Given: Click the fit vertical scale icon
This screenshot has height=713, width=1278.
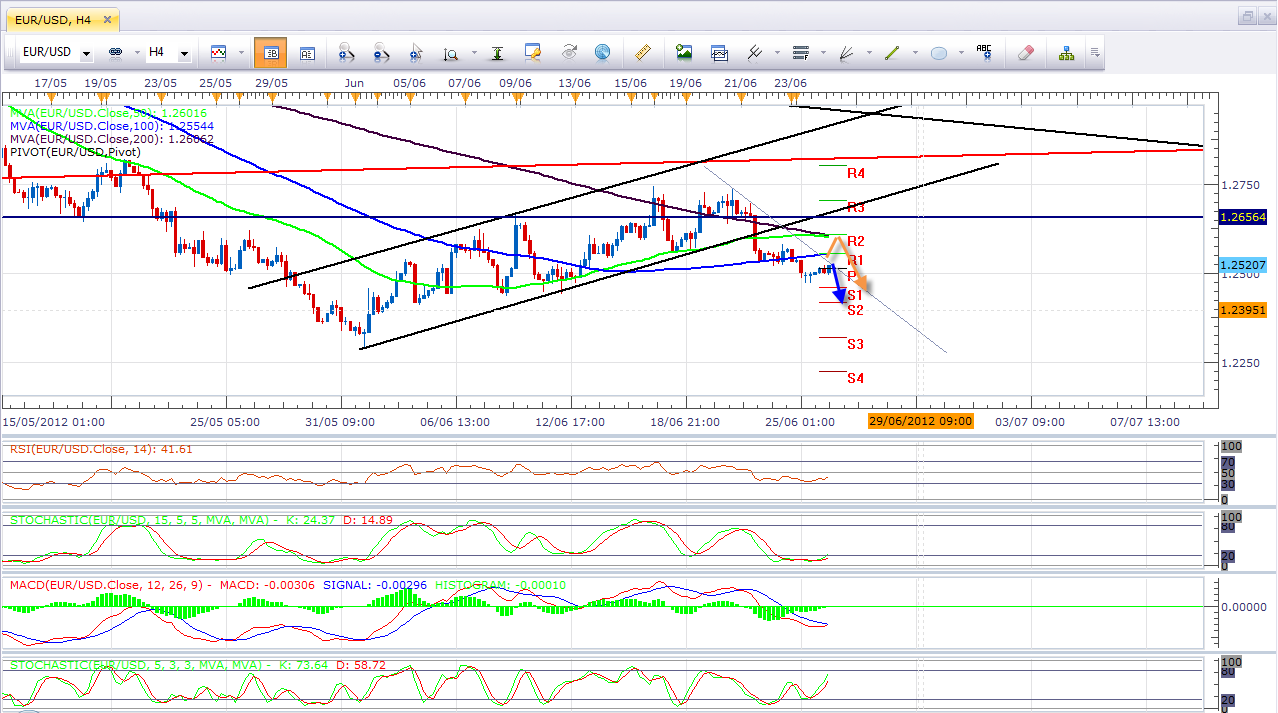Looking at the screenshot, I should click(x=498, y=52).
